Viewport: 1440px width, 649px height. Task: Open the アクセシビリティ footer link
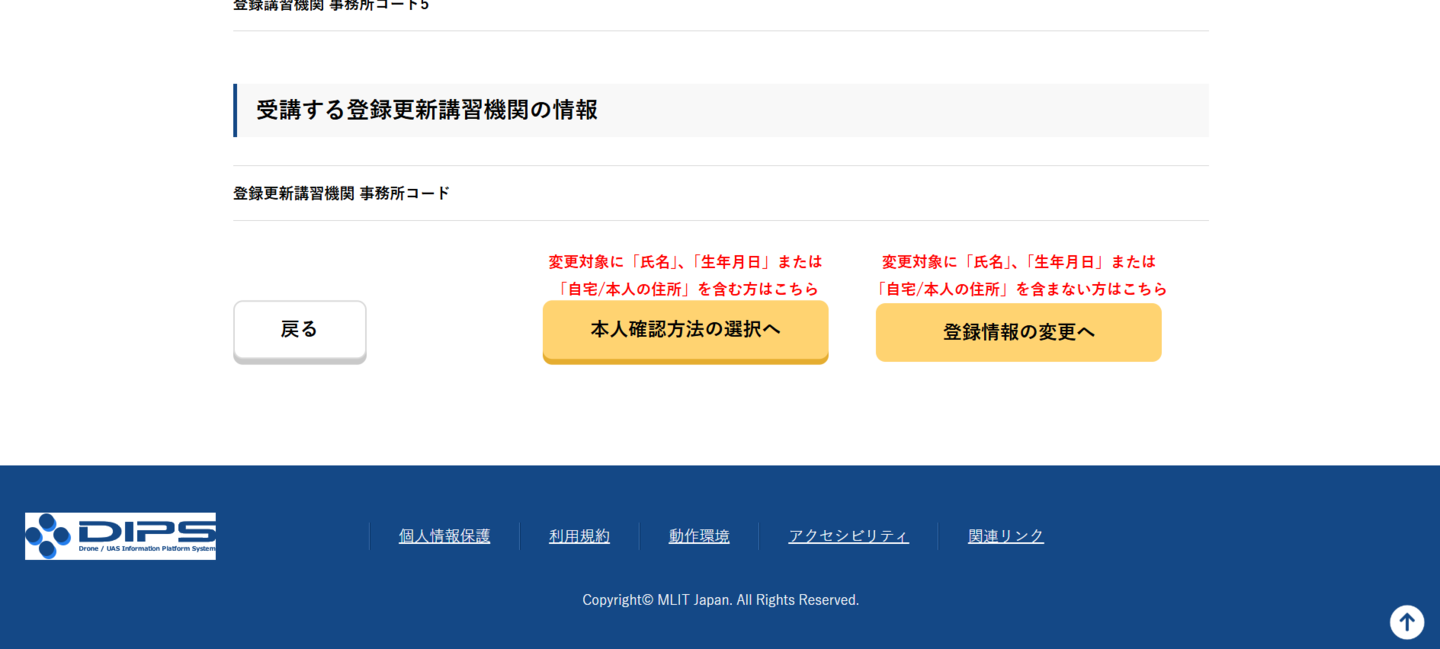848,536
